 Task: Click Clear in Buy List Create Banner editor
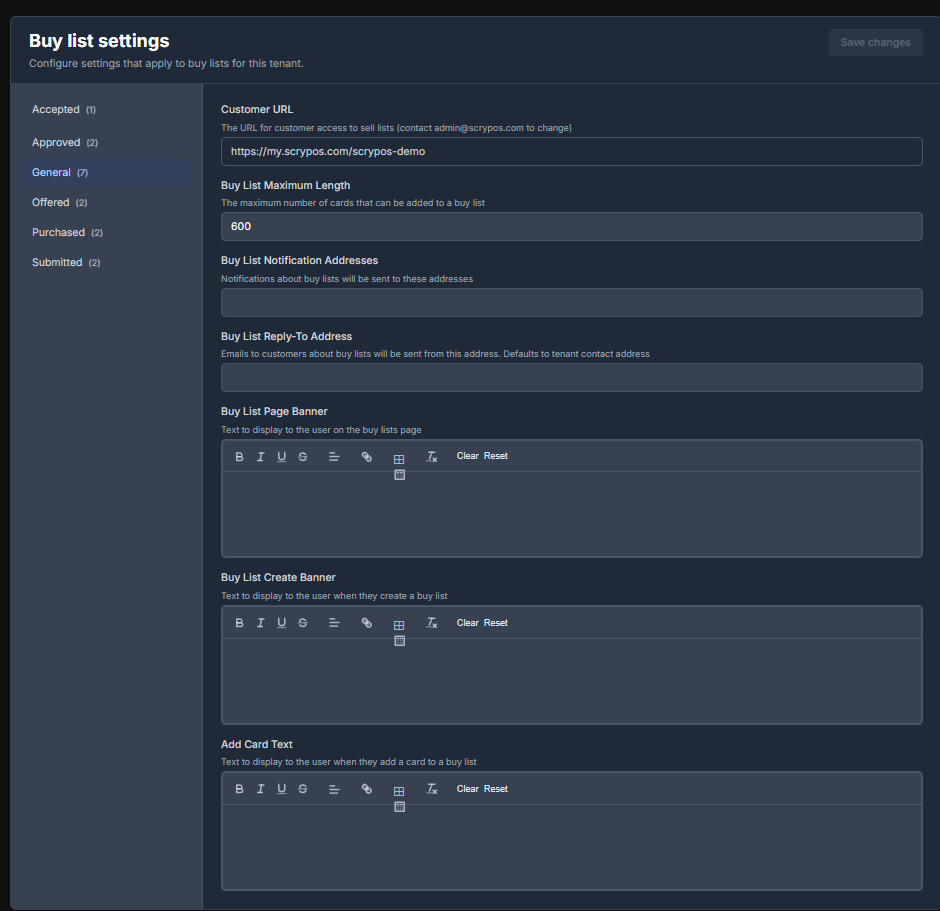[x=468, y=623]
